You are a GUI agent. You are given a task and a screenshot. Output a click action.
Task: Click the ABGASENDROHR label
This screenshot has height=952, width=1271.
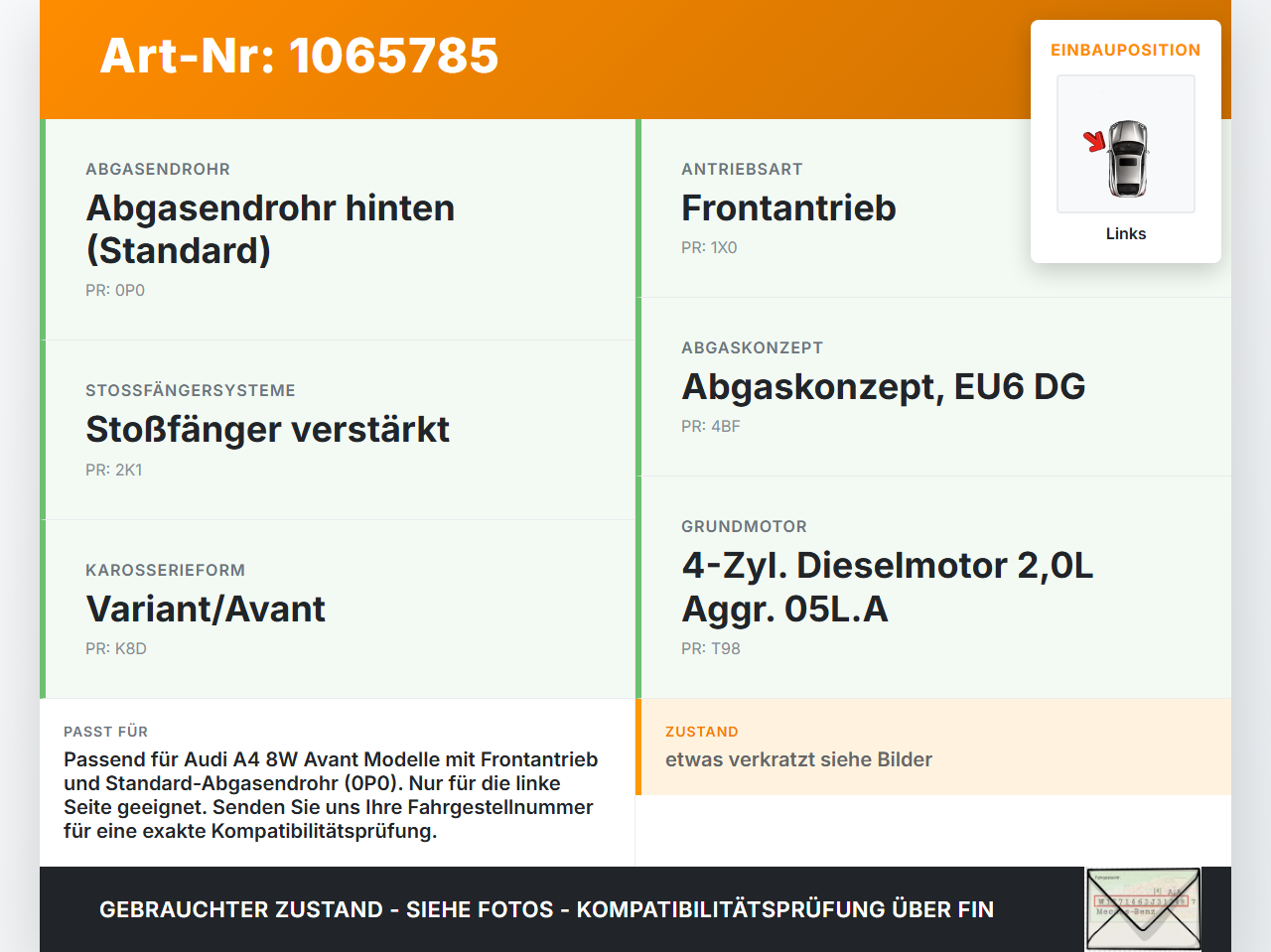[158, 170]
